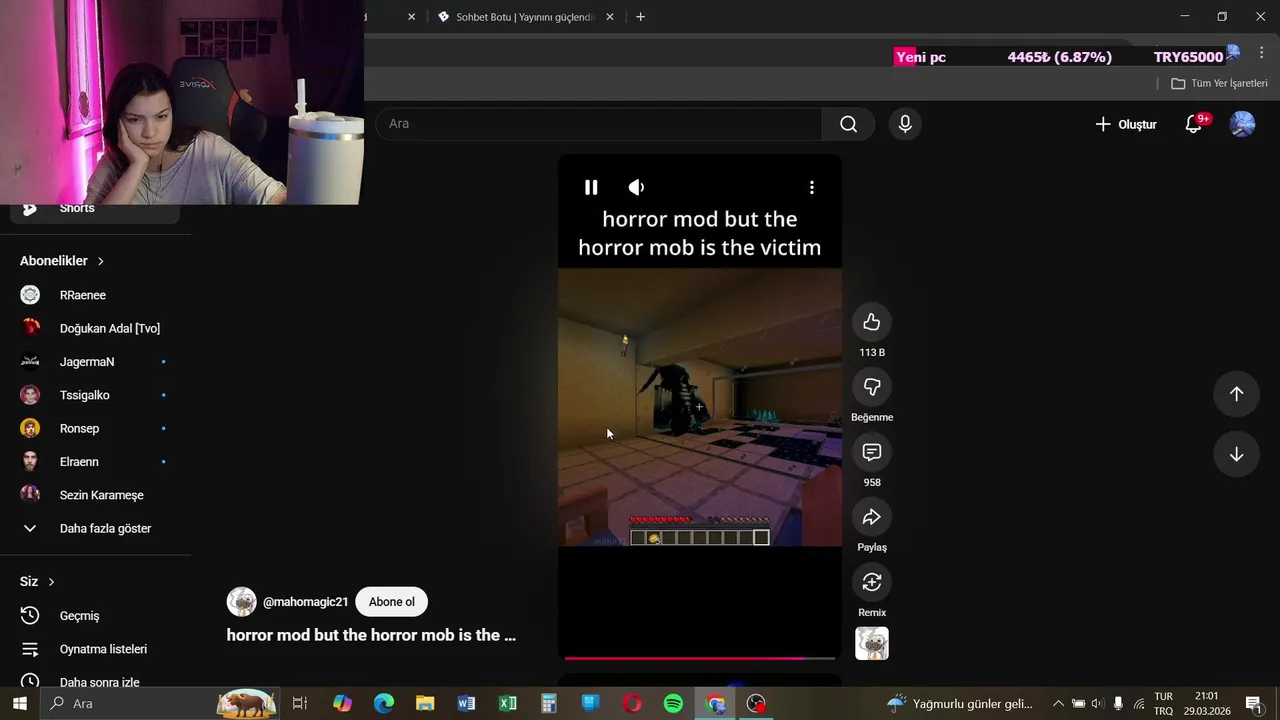Screen dimensions: 1280x720
Task: Close the partially hidden first tab
Action: pos(411,17)
